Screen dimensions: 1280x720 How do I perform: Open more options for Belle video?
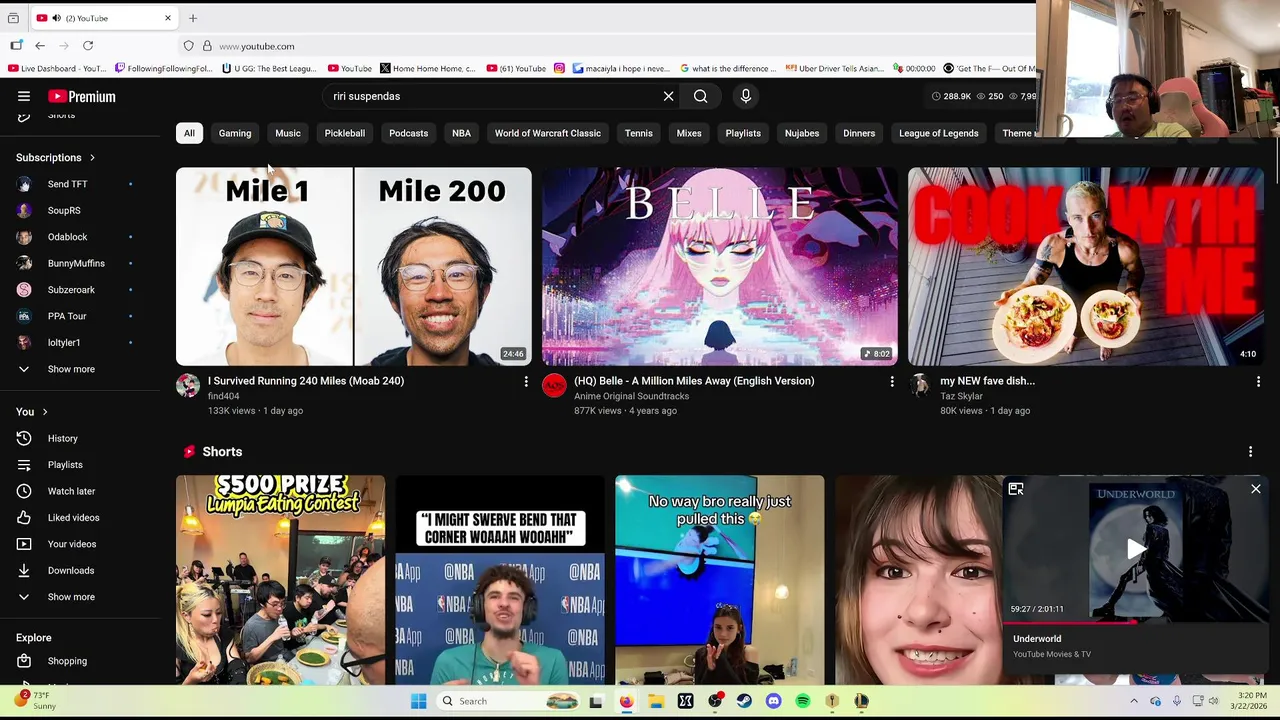(x=892, y=381)
